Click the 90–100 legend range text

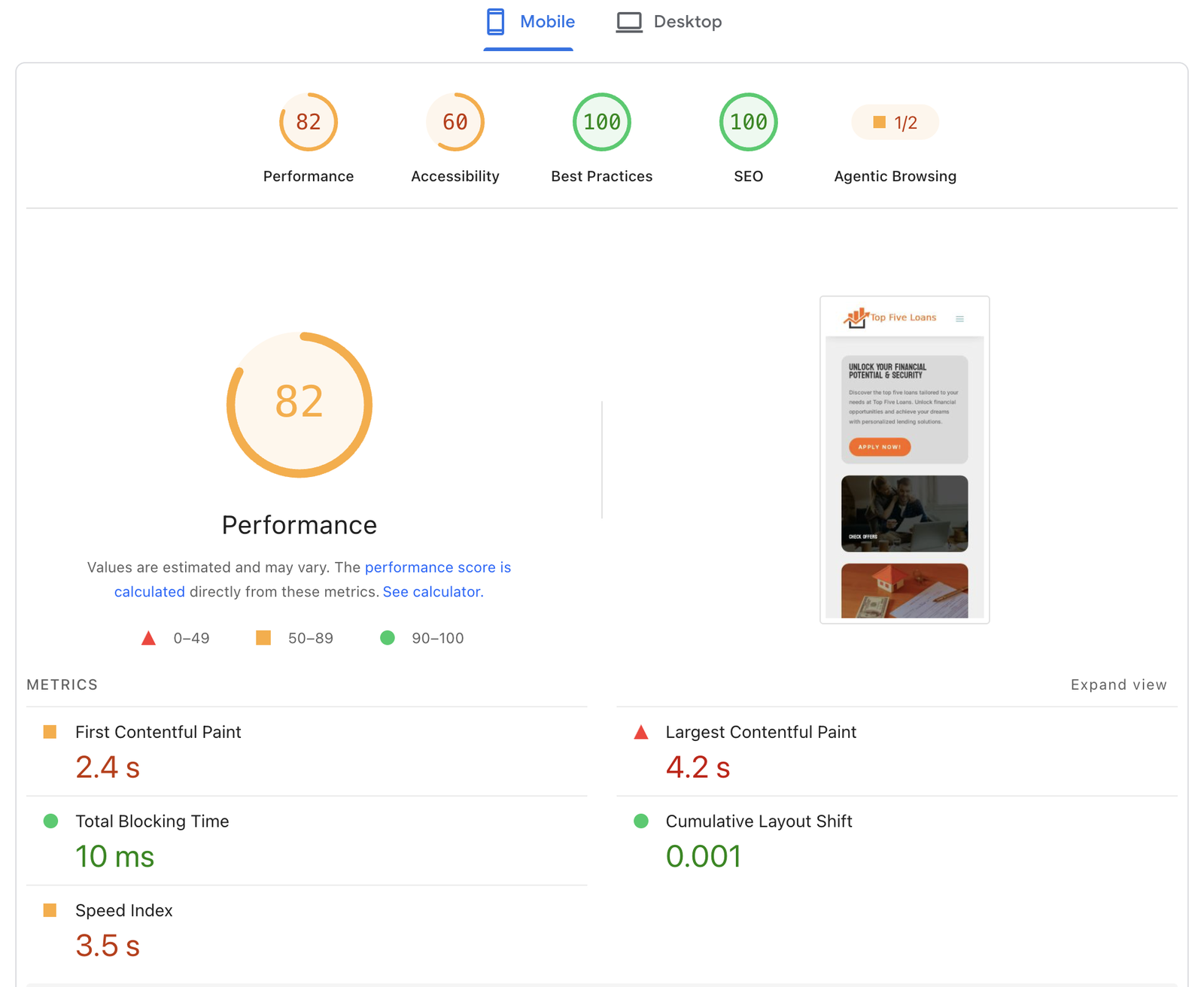click(x=438, y=638)
